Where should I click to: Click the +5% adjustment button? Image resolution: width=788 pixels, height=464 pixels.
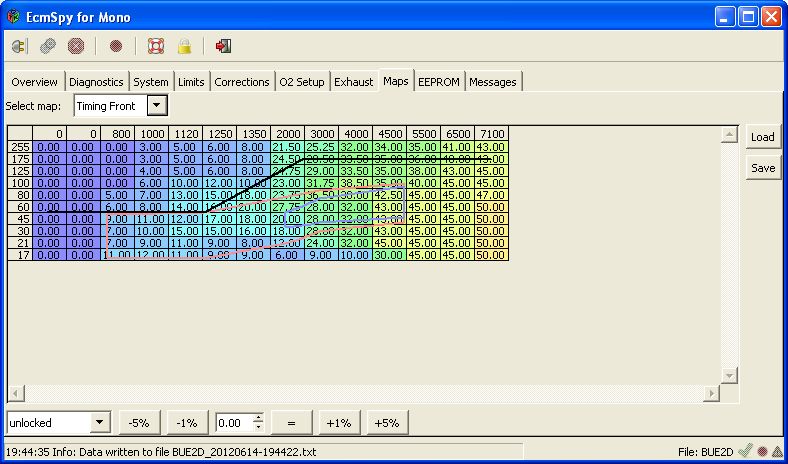(x=387, y=423)
